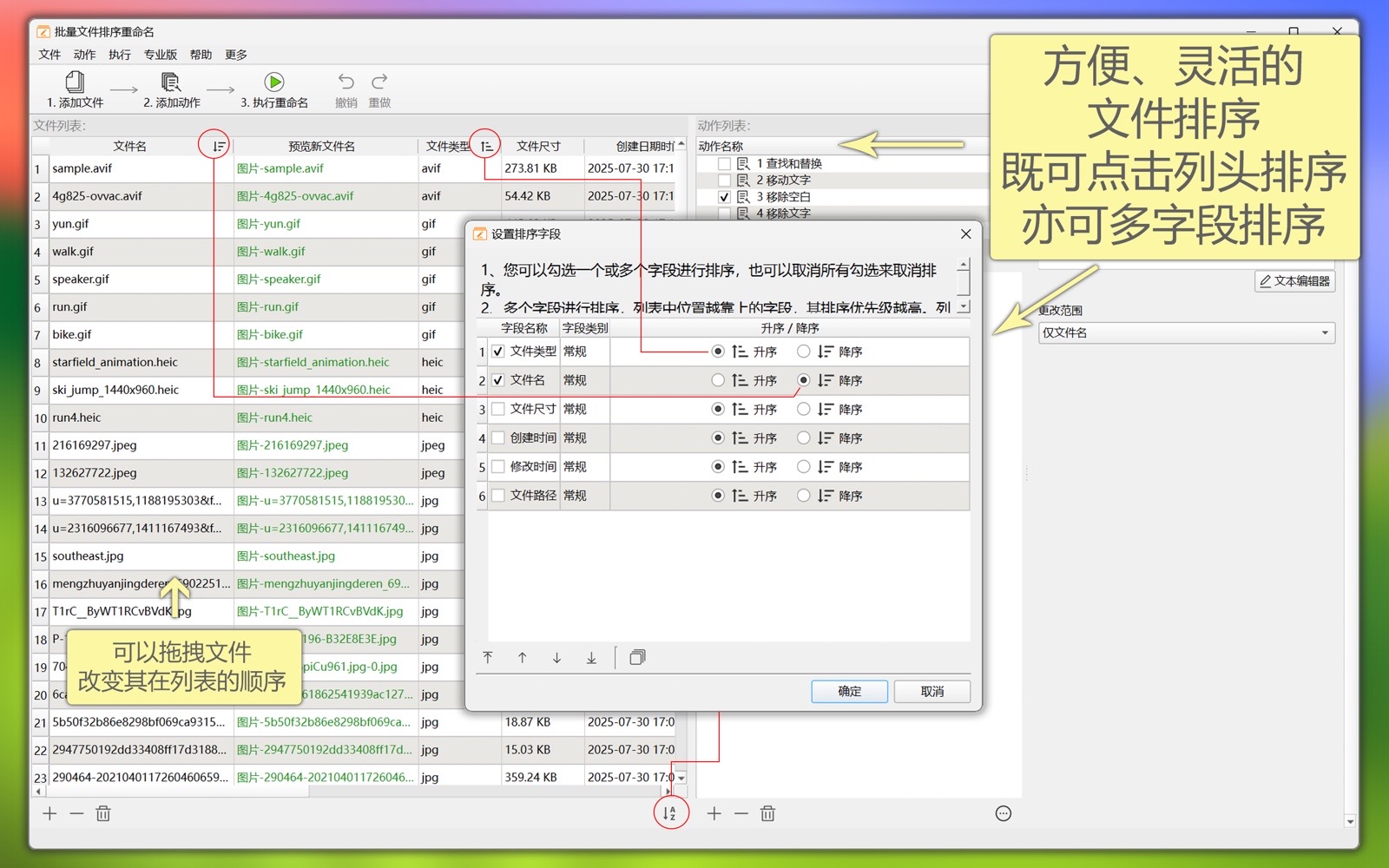Open the 执行 menu
Image resolution: width=1389 pixels, height=868 pixels.
click(120, 55)
